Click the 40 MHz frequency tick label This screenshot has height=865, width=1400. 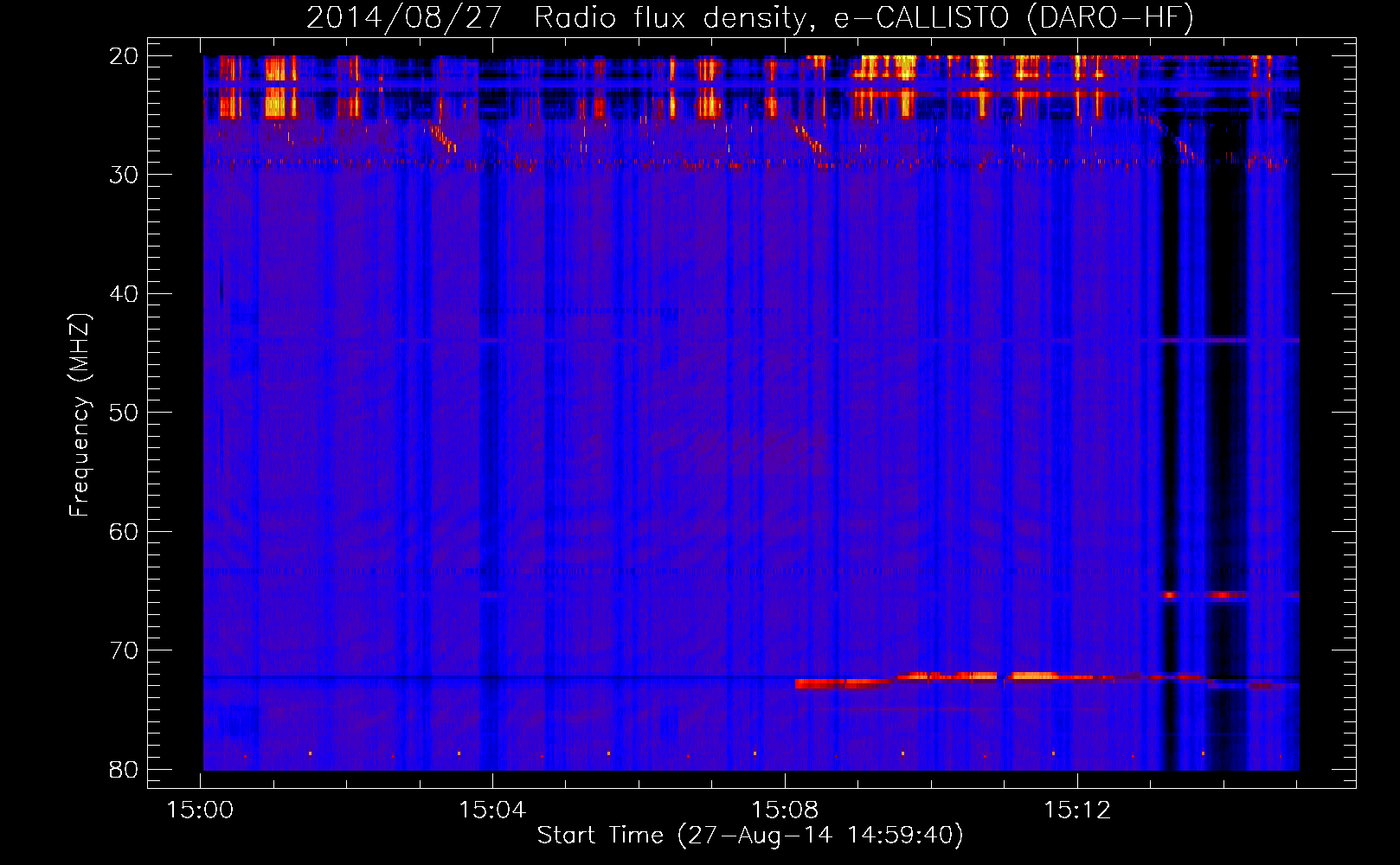[x=124, y=294]
